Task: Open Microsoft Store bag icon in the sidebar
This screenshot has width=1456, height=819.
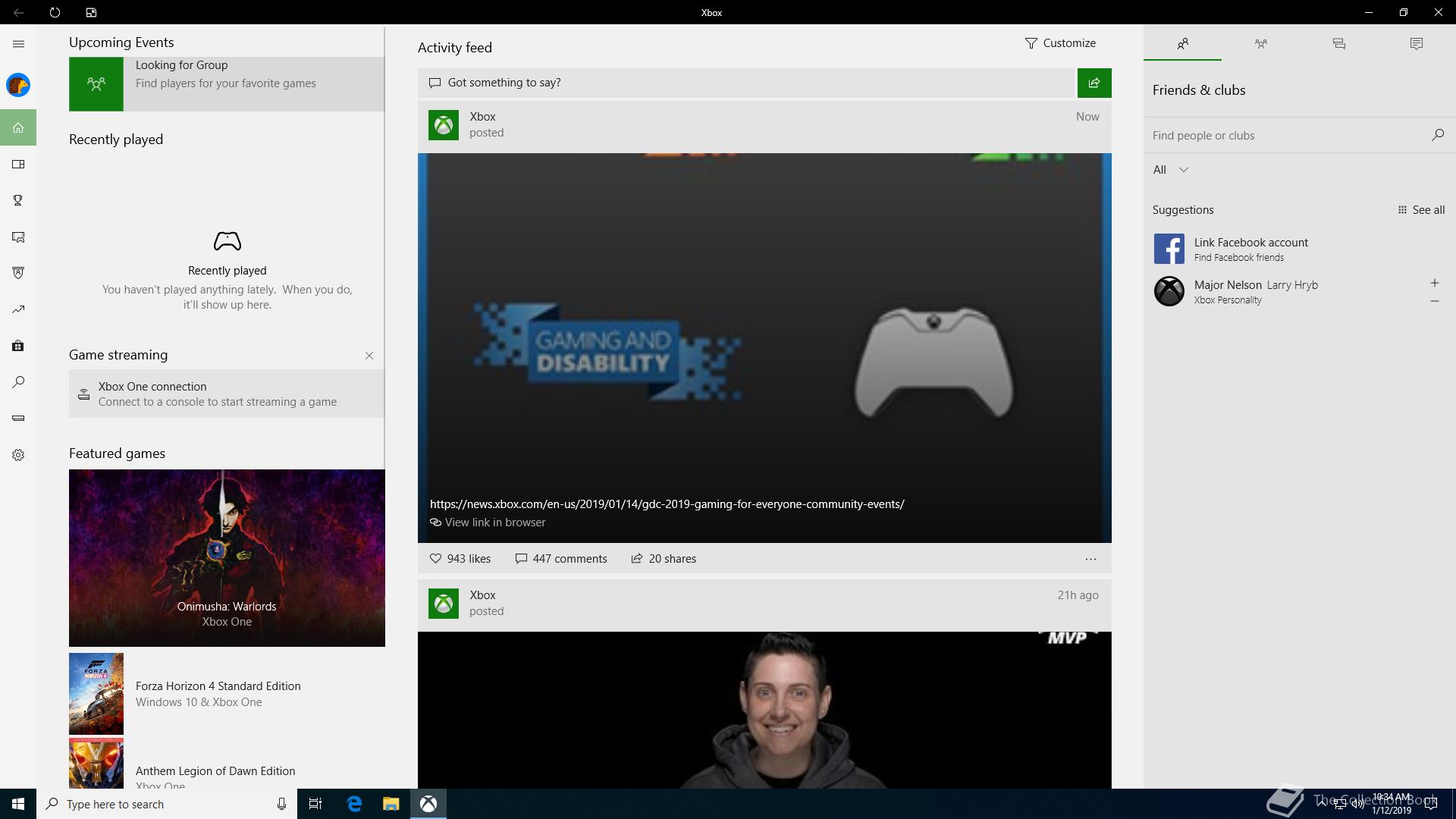Action: (x=18, y=346)
